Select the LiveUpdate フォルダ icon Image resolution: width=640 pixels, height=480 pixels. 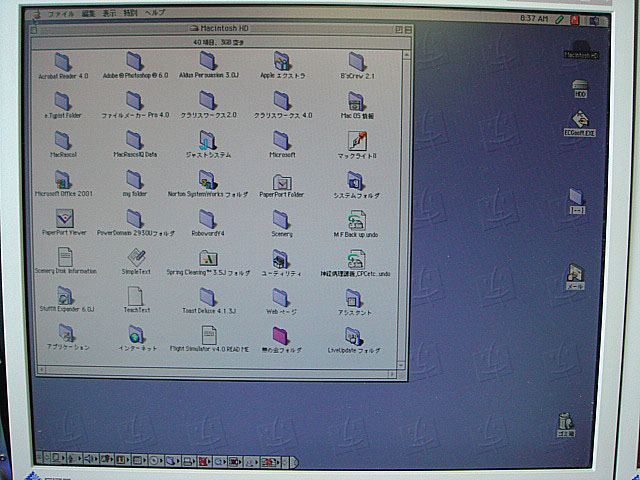tap(353, 337)
